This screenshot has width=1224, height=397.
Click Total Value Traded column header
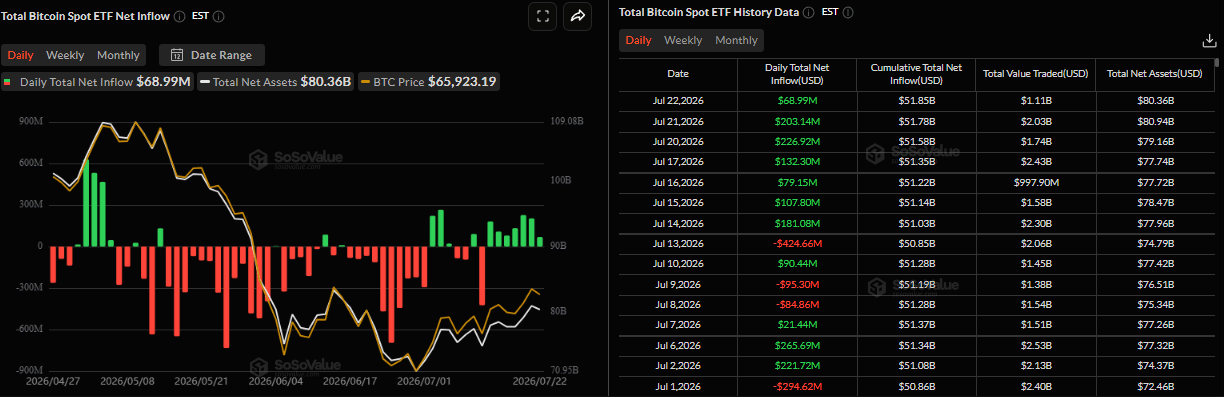(1035, 74)
